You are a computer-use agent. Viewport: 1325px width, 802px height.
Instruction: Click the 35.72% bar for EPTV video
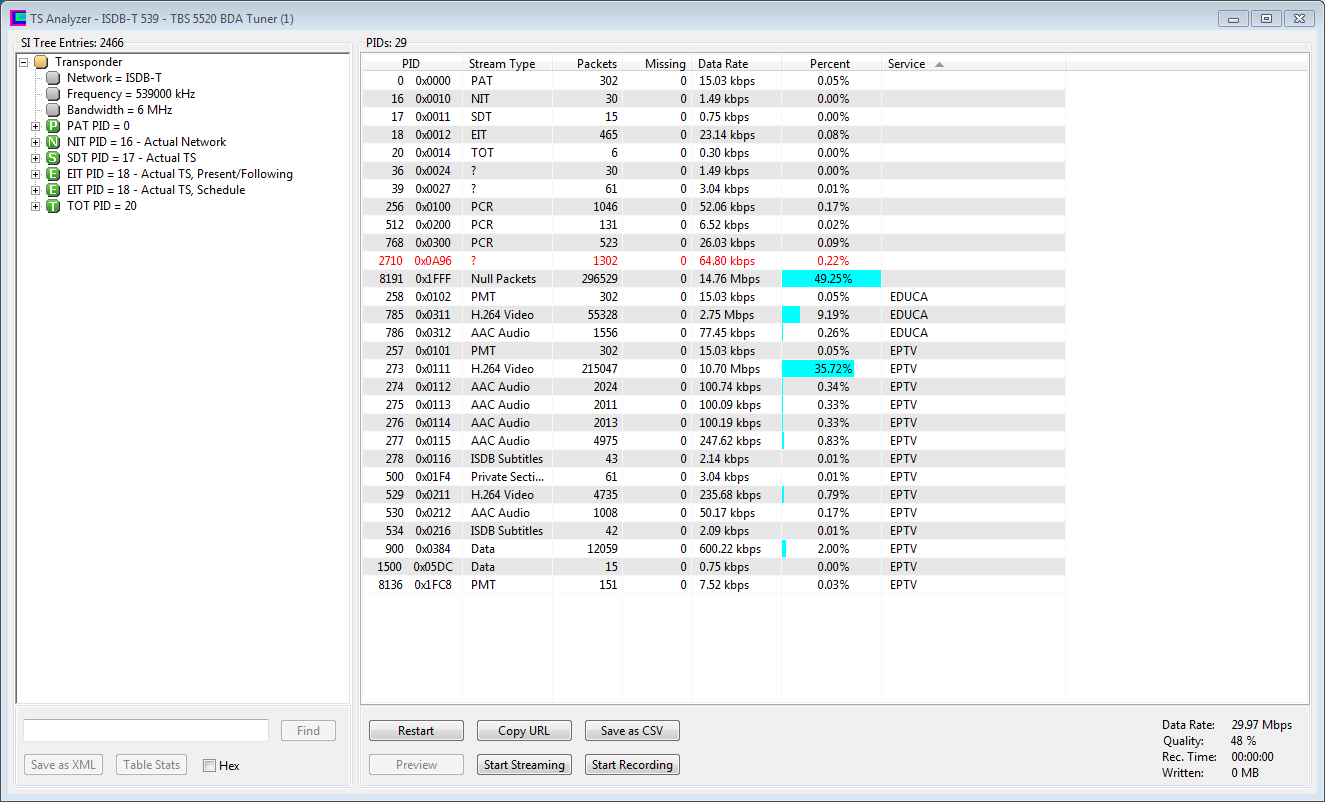[x=818, y=369]
